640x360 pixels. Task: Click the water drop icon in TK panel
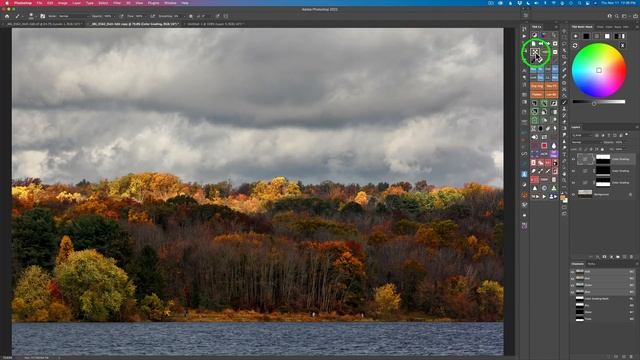pos(554,146)
